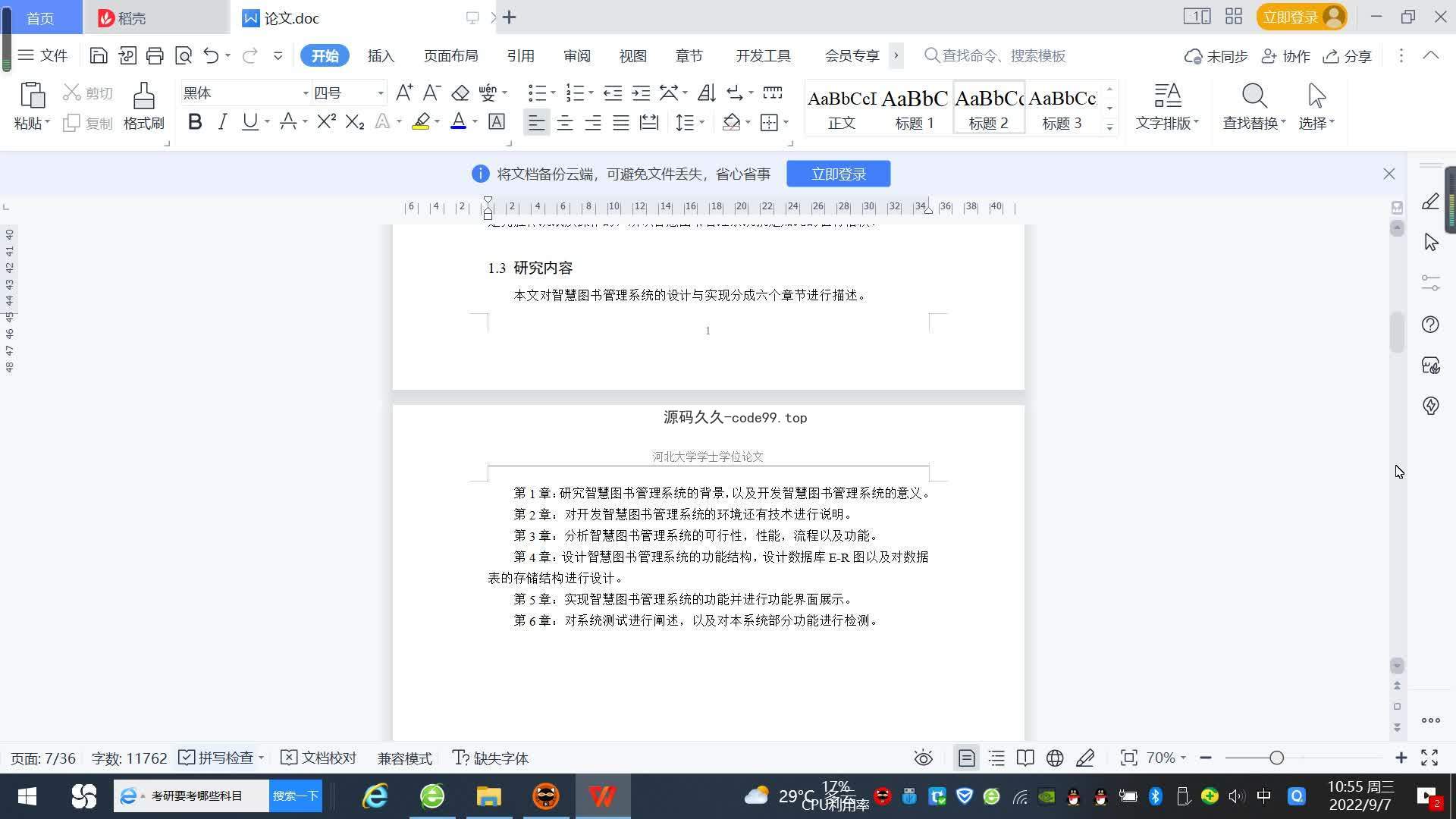The width and height of the screenshot is (1456, 819).
Task: Click the increase font size icon
Action: click(x=403, y=93)
